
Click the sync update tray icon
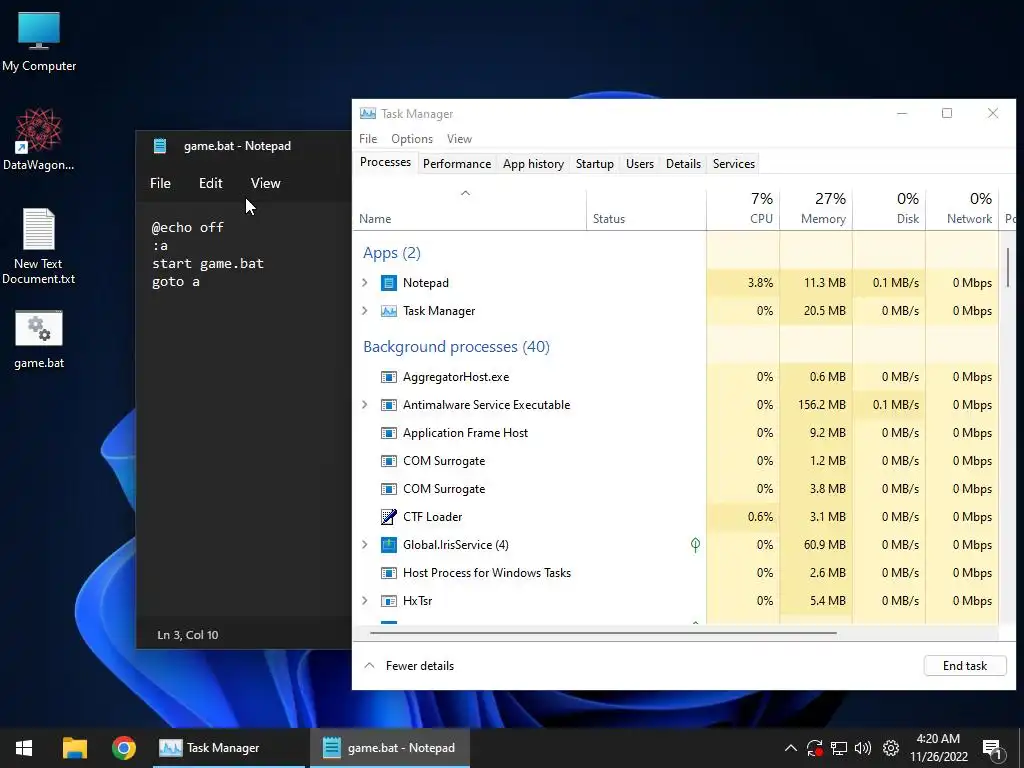pos(814,748)
